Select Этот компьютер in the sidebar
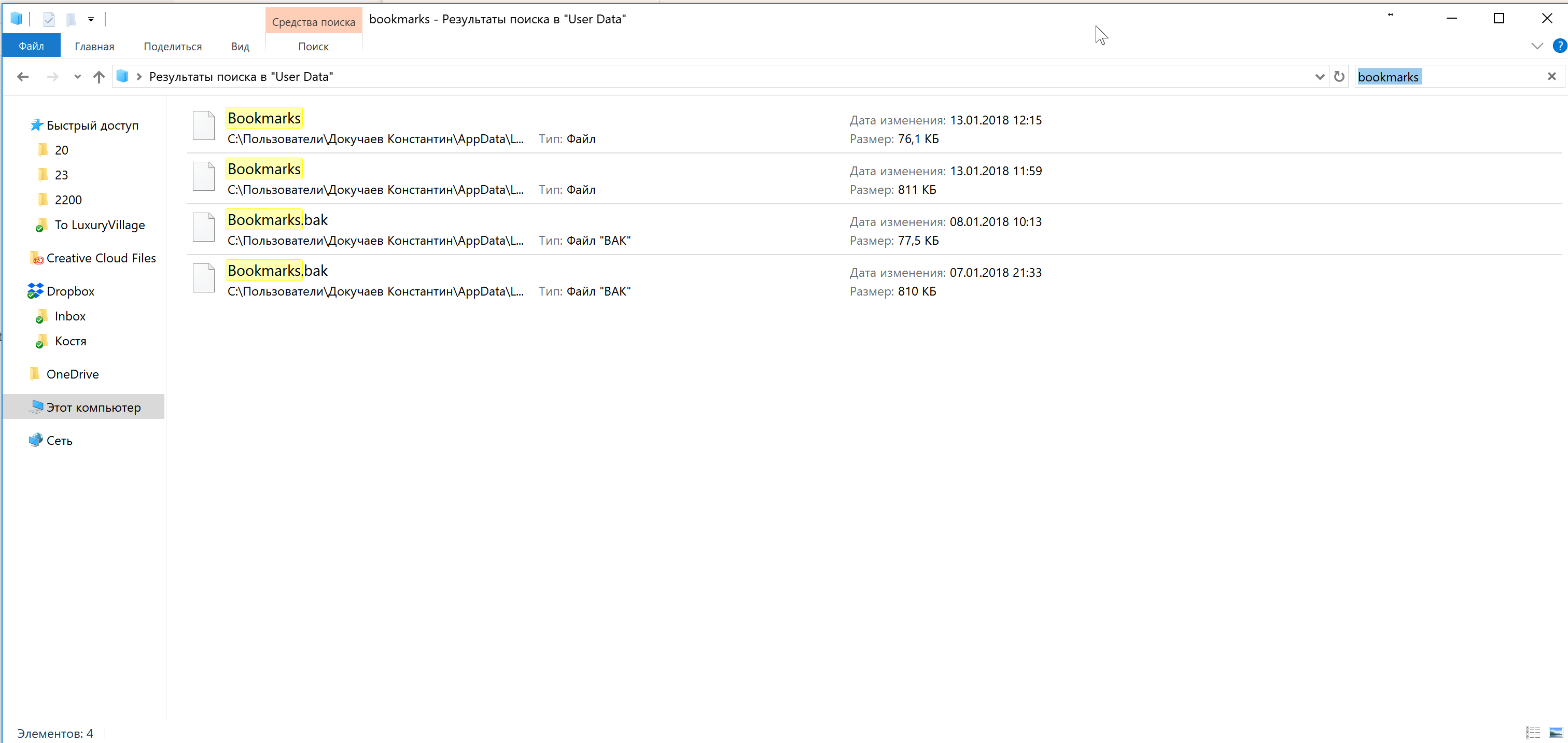1568x743 pixels. coord(93,408)
